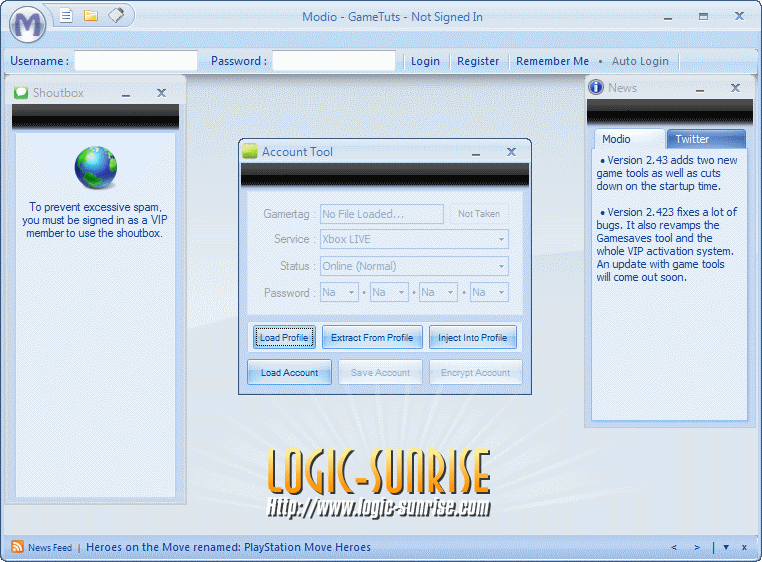Expand the Service Xbox LIVE dropdown
Viewport: 762px width, 562px height.
pyautogui.click(x=501, y=240)
